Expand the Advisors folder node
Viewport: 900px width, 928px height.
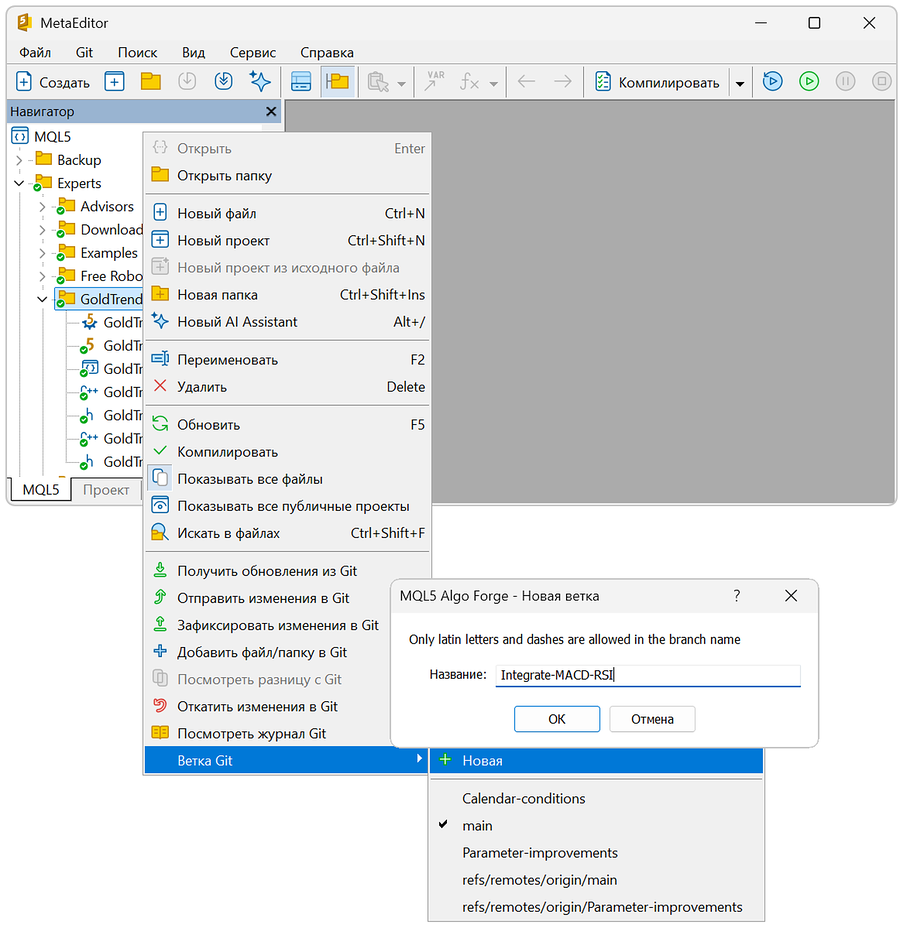click(42, 207)
